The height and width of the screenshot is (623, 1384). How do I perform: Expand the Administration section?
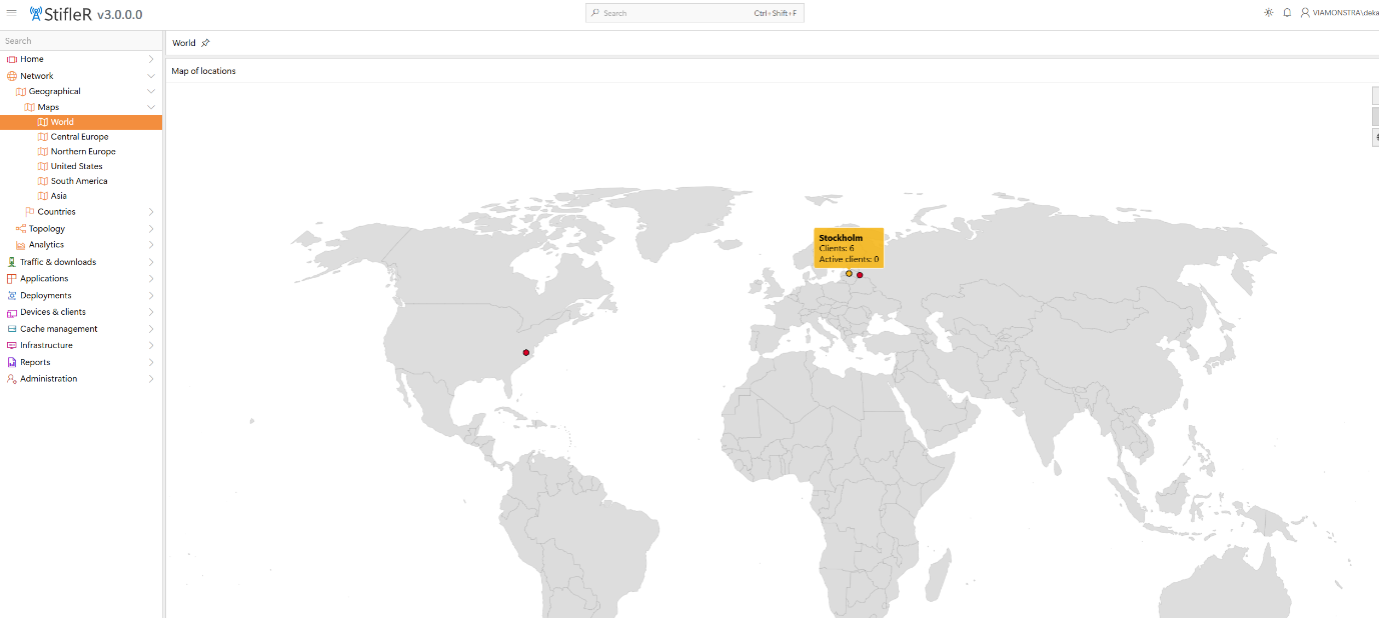[x=151, y=378]
